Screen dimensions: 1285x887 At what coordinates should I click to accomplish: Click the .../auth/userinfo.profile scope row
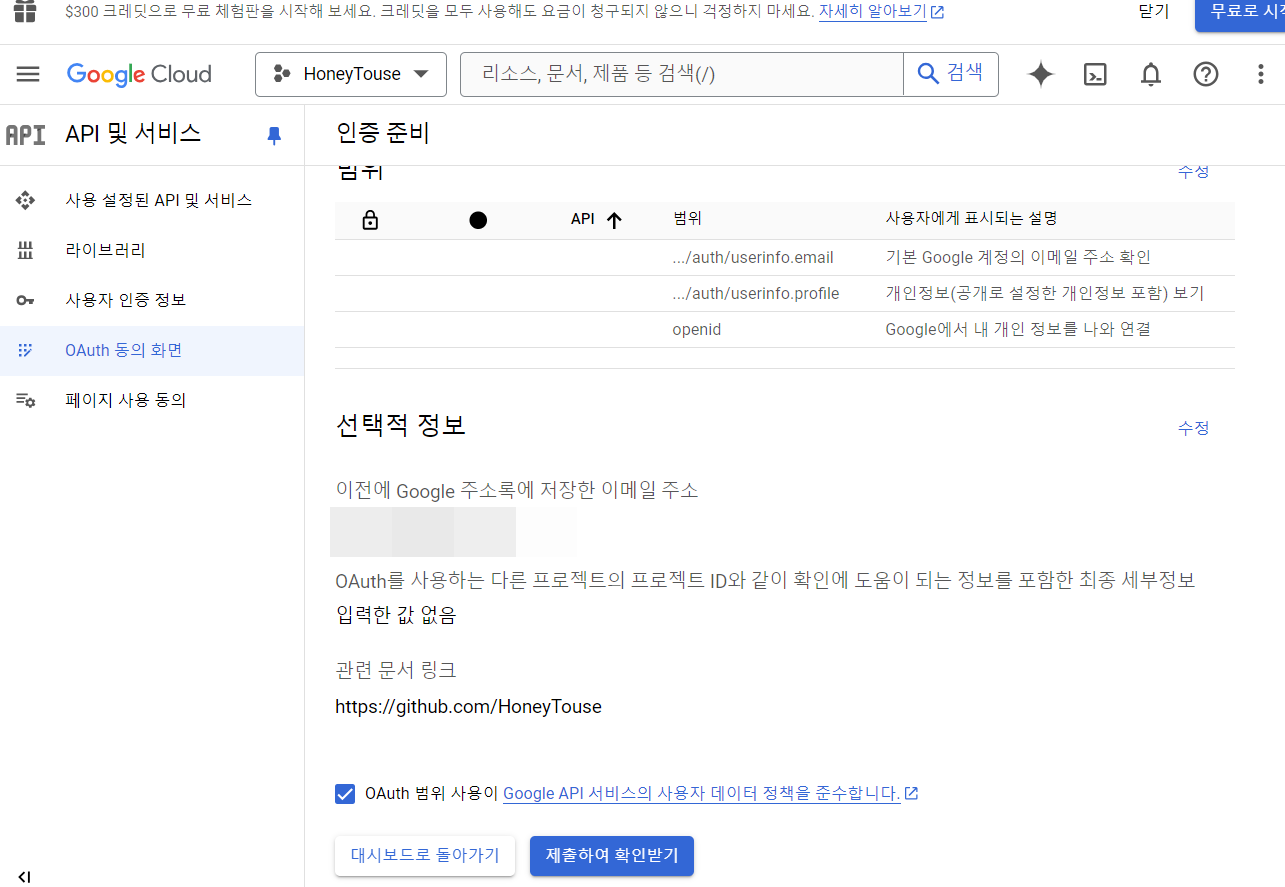click(785, 294)
